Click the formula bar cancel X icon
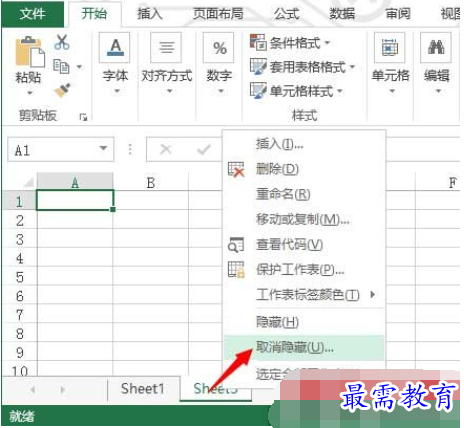This screenshot has height=428, width=464. (x=166, y=149)
